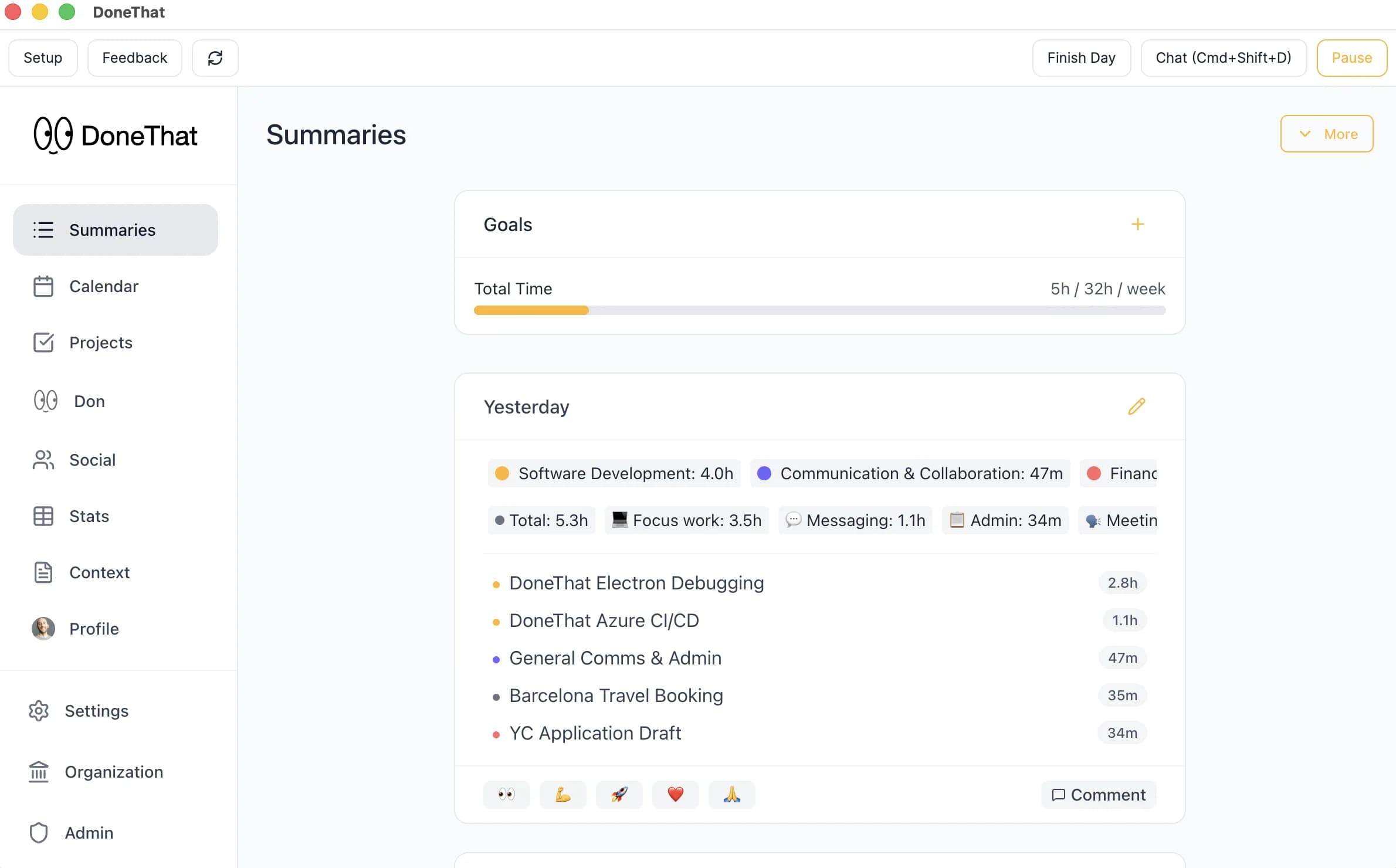The height and width of the screenshot is (868, 1396).
Task: Click the Software Development: 4.0h tag
Action: coord(614,473)
